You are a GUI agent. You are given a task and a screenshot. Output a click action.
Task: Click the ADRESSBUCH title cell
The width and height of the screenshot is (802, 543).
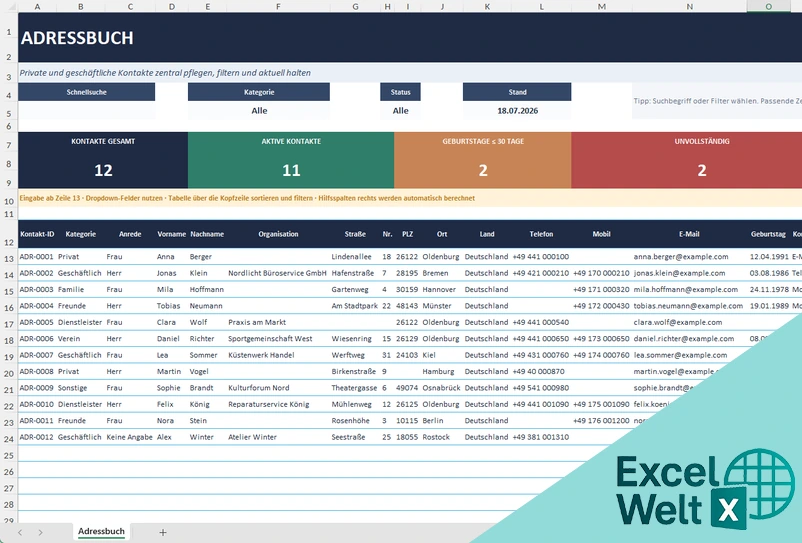[410, 38]
